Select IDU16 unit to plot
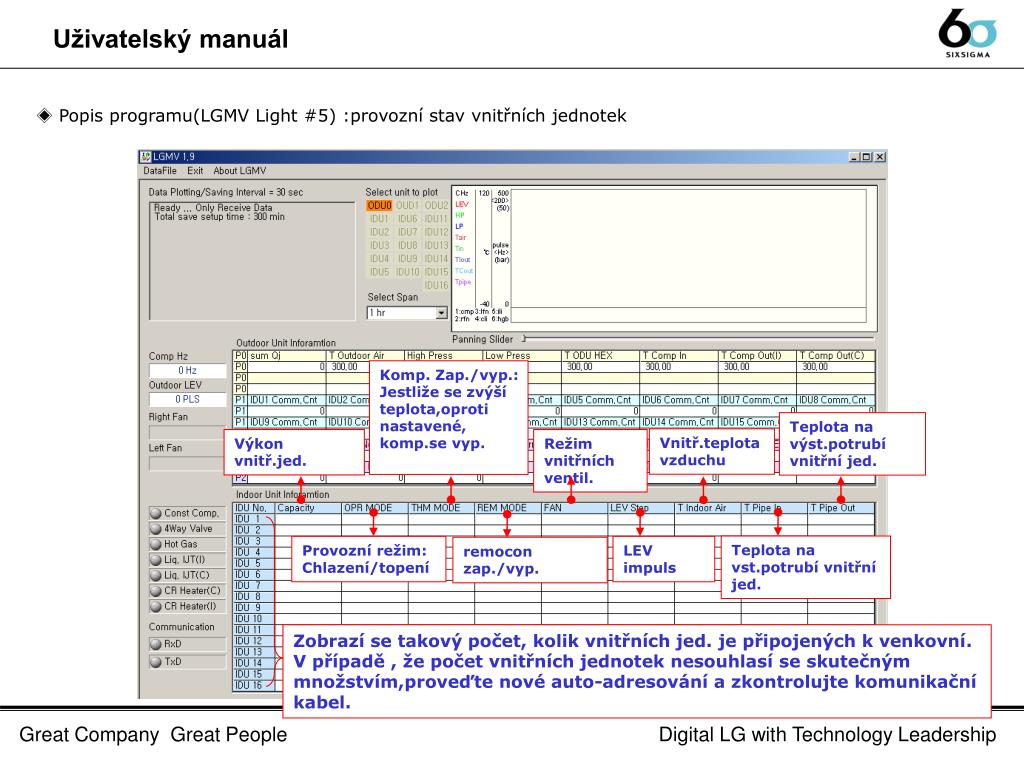The image size is (1024, 768). (436, 285)
